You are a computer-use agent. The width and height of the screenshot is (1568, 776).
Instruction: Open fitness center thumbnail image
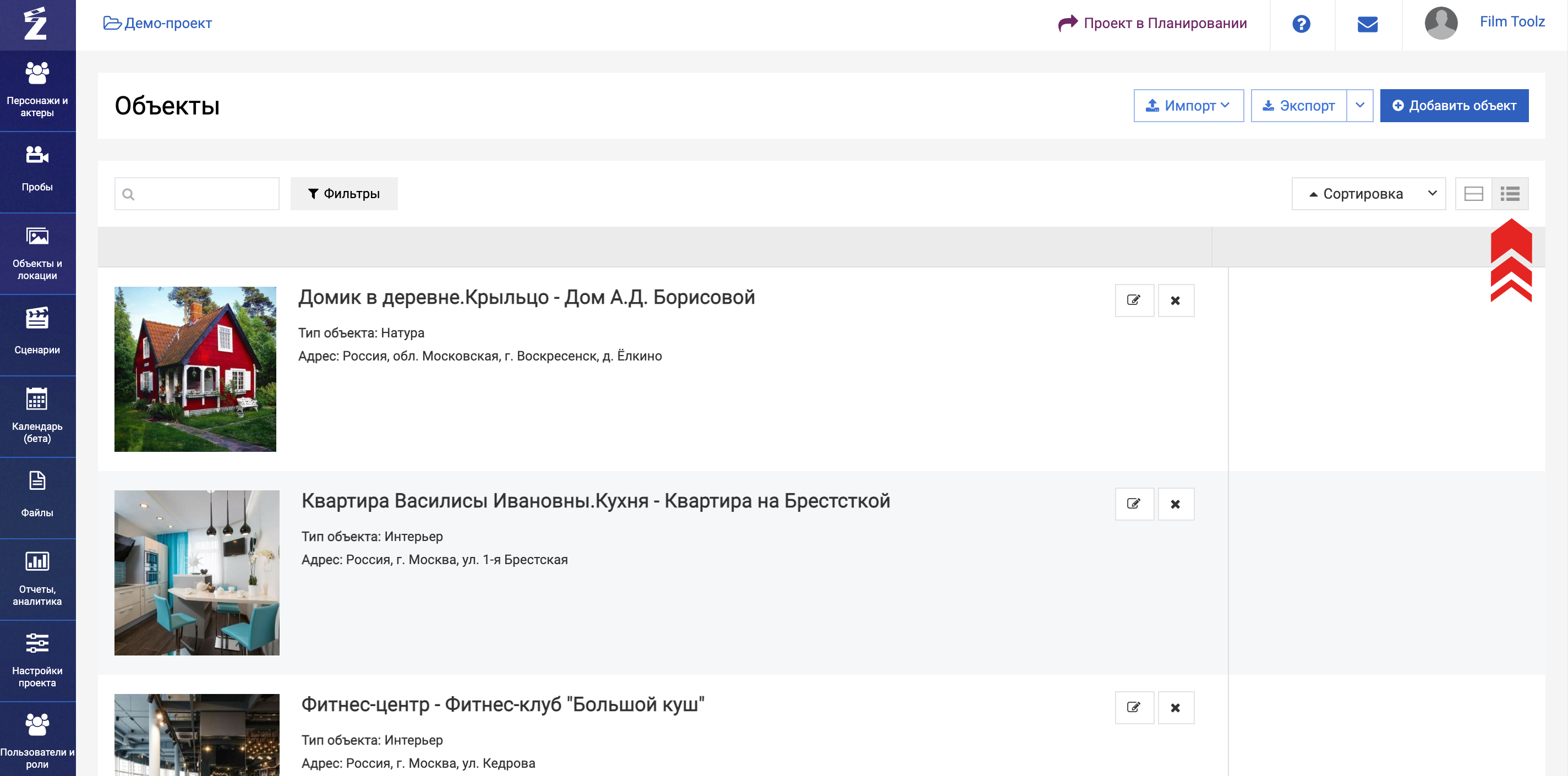196,735
